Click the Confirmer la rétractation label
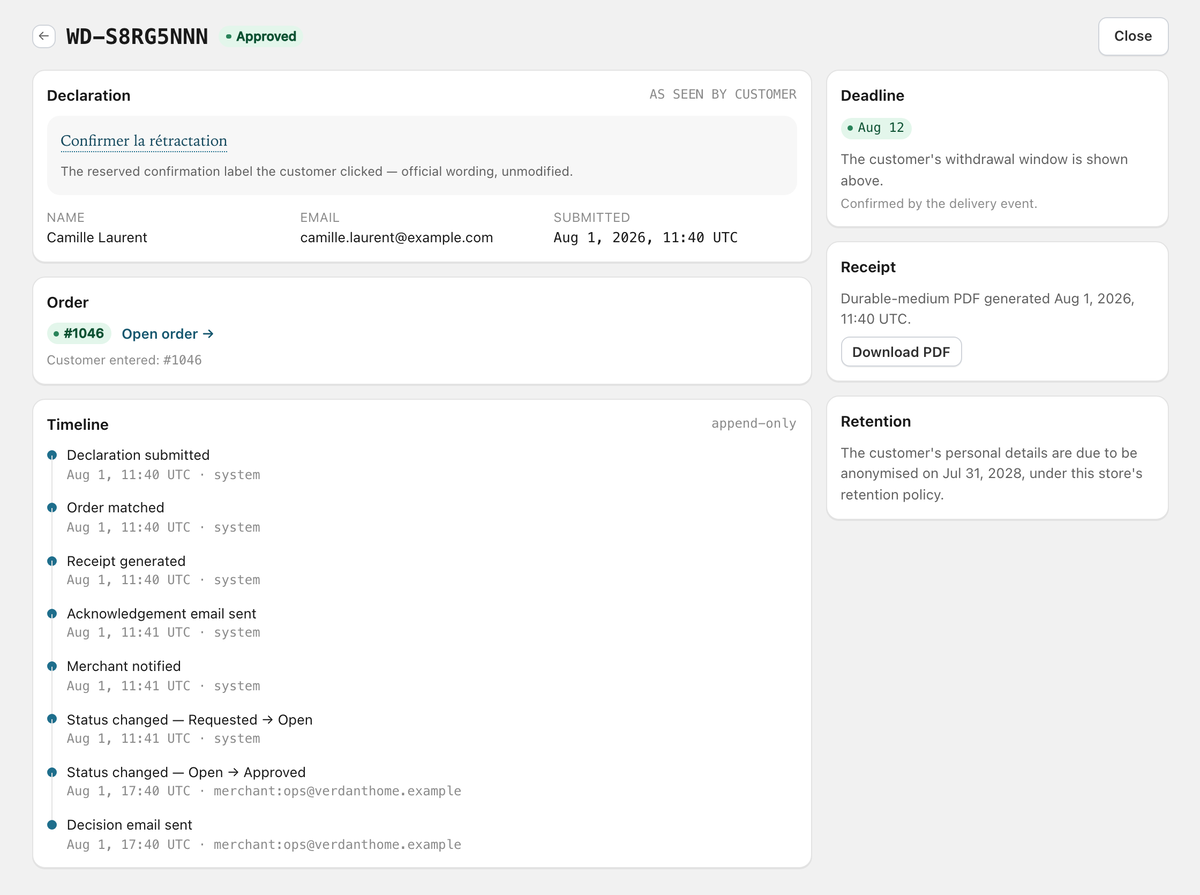Image resolution: width=1200 pixels, height=895 pixels. coord(144,141)
